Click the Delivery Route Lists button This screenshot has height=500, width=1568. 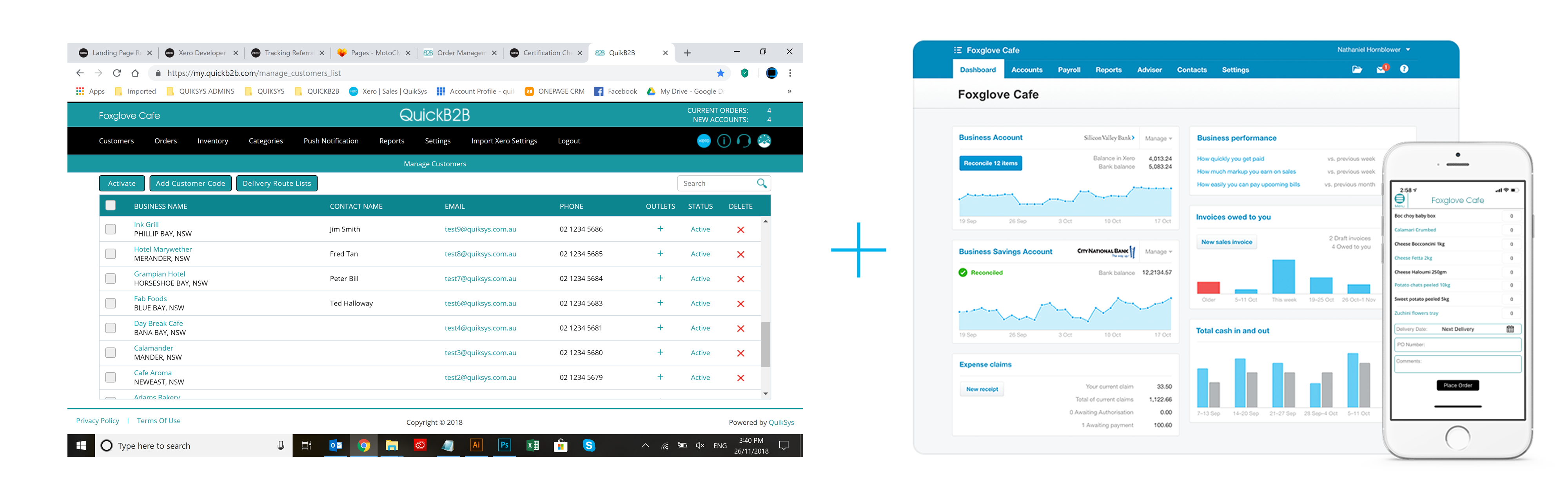(x=276, y=183)
